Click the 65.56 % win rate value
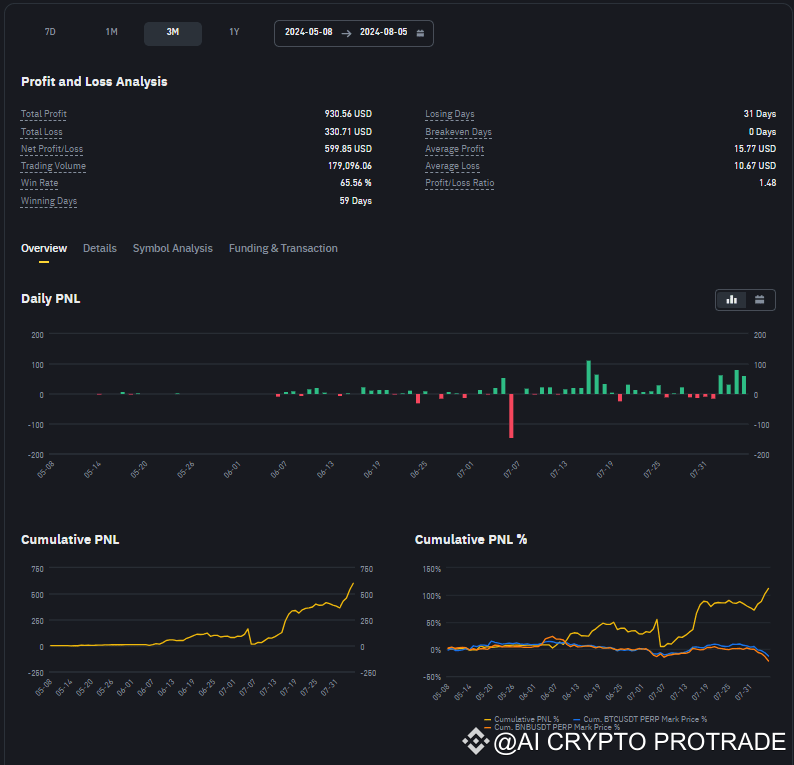This screenshot has height=765, width=794. coord(355,183)
